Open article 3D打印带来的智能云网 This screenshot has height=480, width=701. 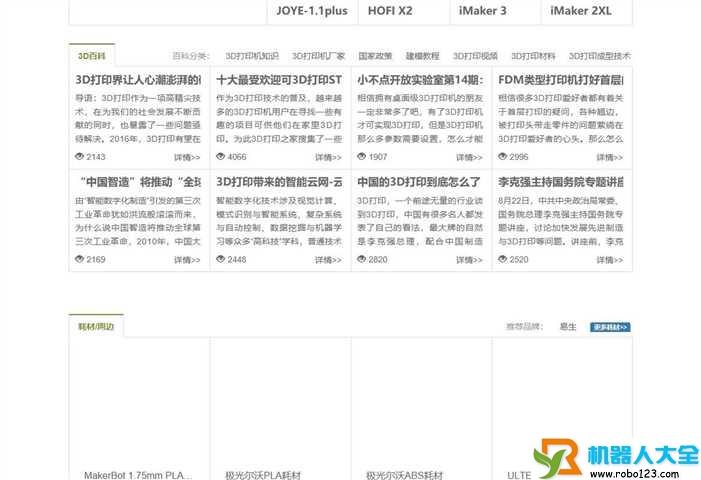[279, 182]
